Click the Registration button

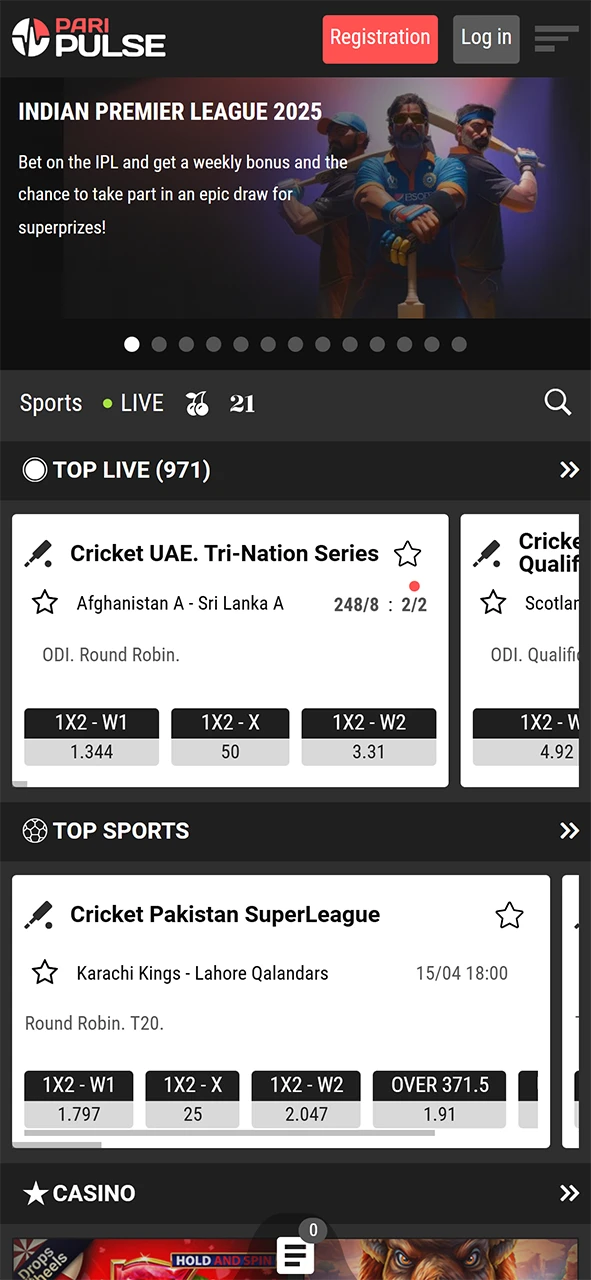pos(379,38)
